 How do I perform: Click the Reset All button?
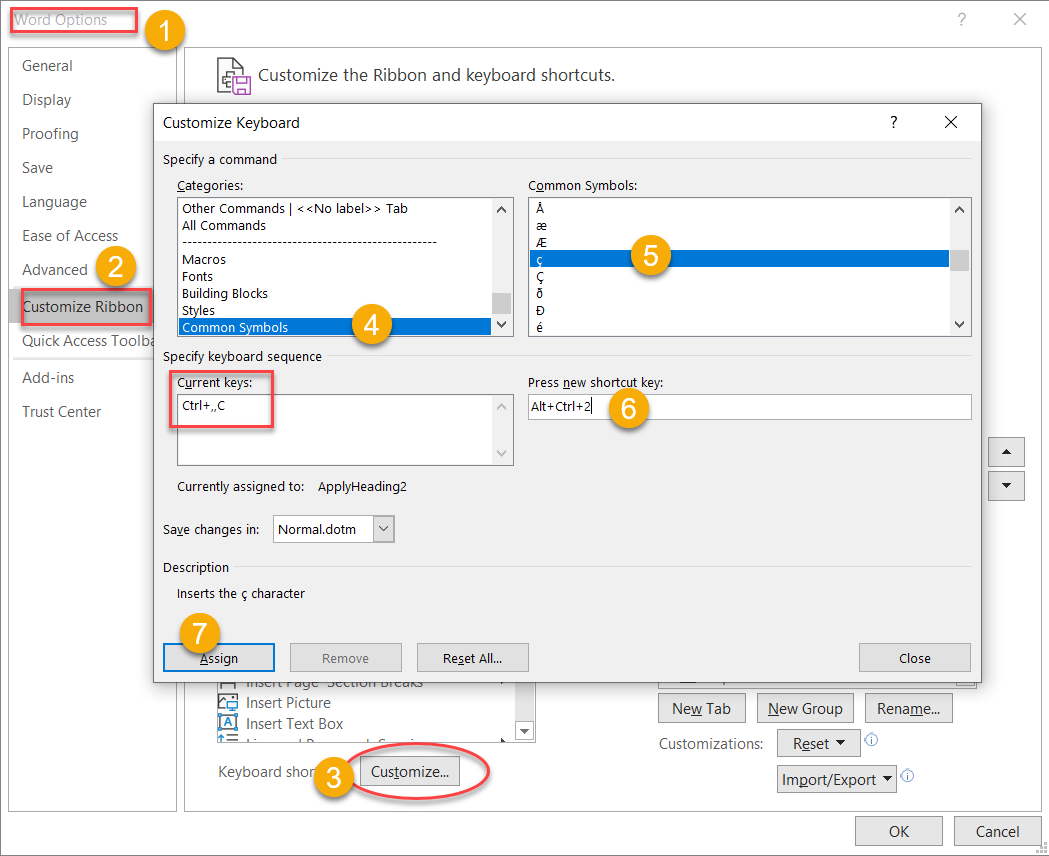[x=472, y=658]
